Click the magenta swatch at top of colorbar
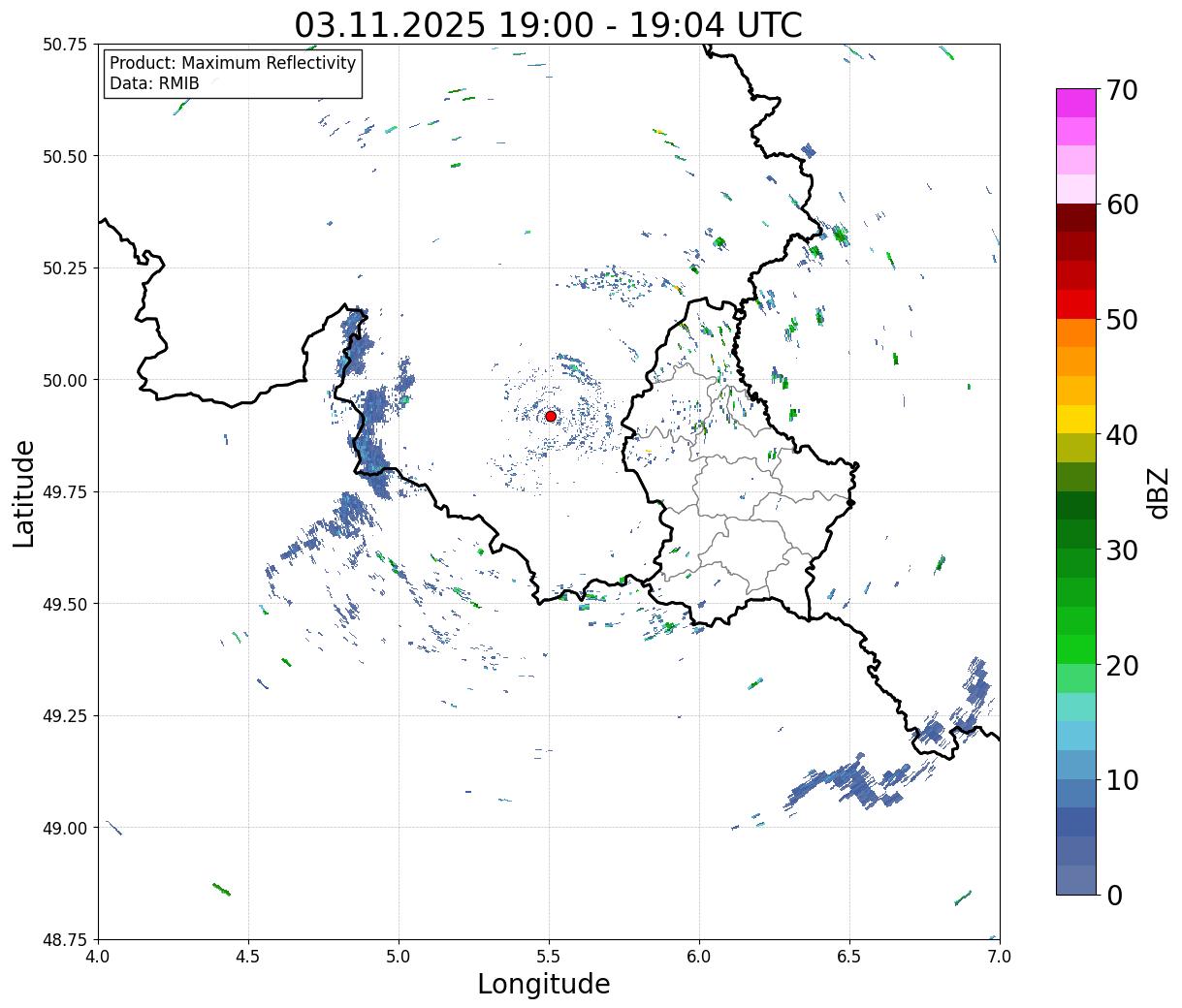Image resolution: width=1182 pixels, height=1008 pixels. click(1076, 103)
